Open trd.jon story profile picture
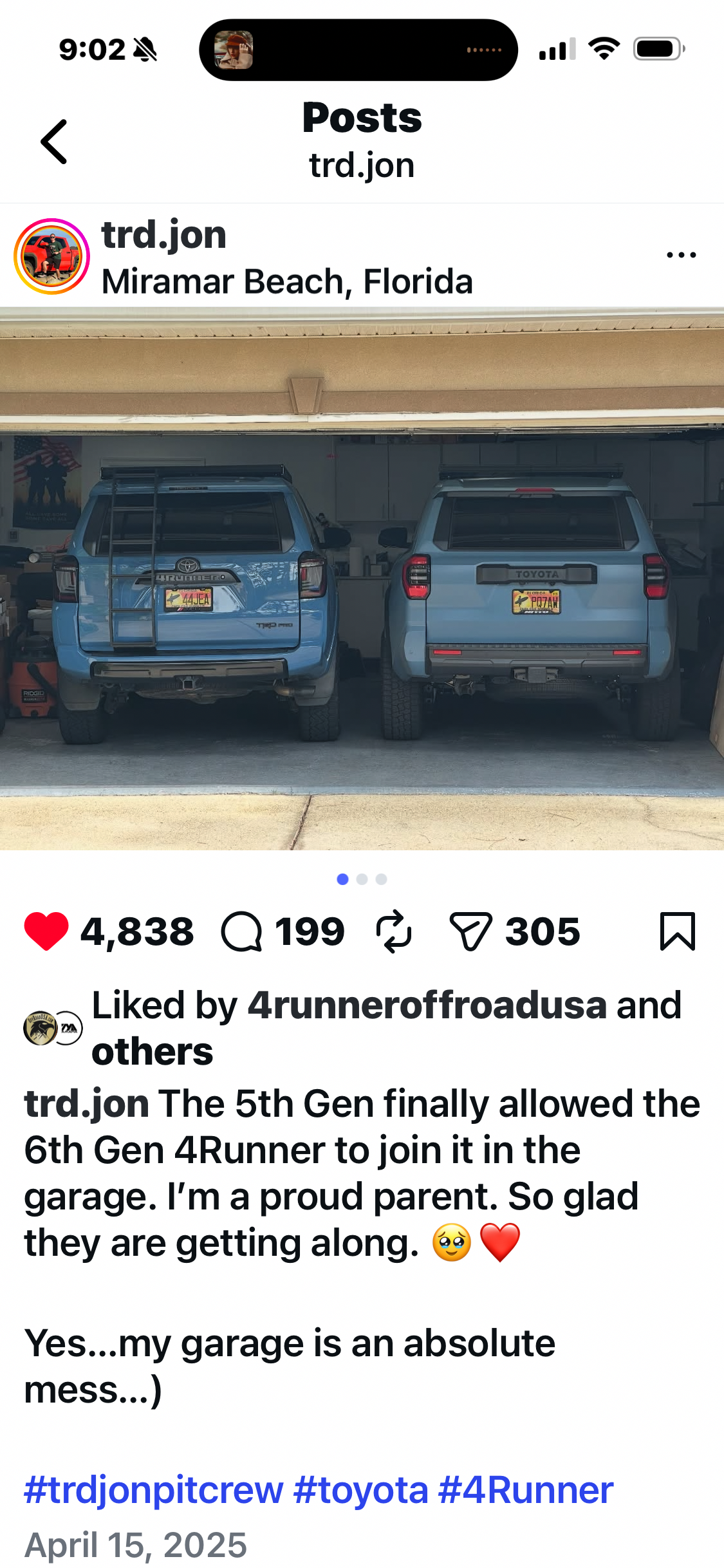The height and width of the screenshot is (1568, 724). pyautogui.click(x=51, y=256)
